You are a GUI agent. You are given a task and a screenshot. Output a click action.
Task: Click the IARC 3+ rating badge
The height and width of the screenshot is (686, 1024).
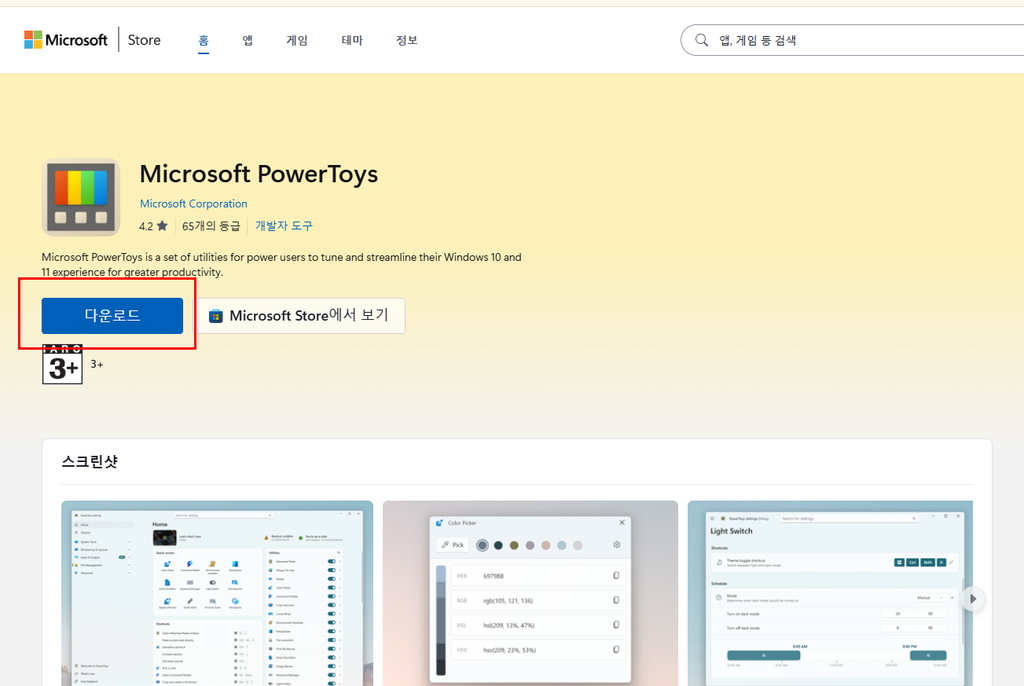pyautogui.click(x=63, y=365)
